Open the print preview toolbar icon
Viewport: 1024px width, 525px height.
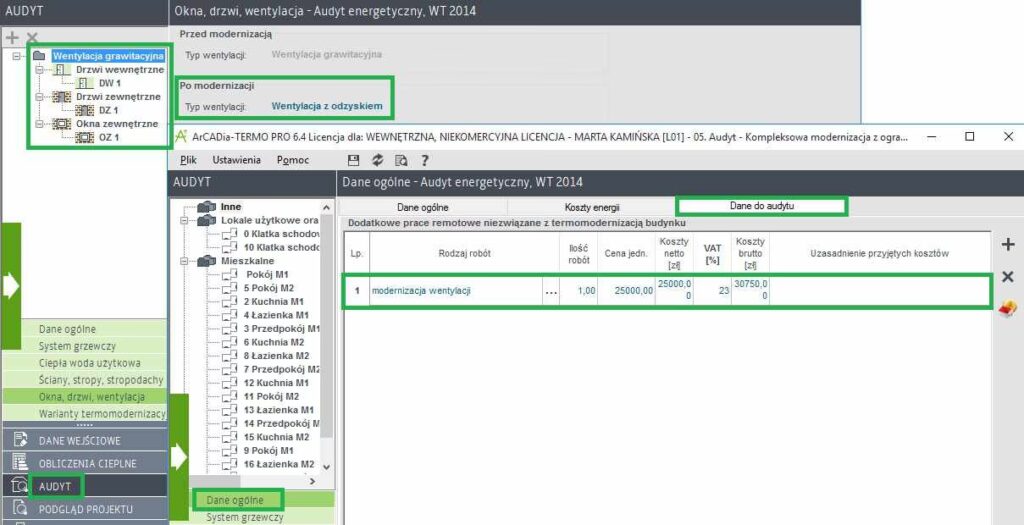pos(401,160)
